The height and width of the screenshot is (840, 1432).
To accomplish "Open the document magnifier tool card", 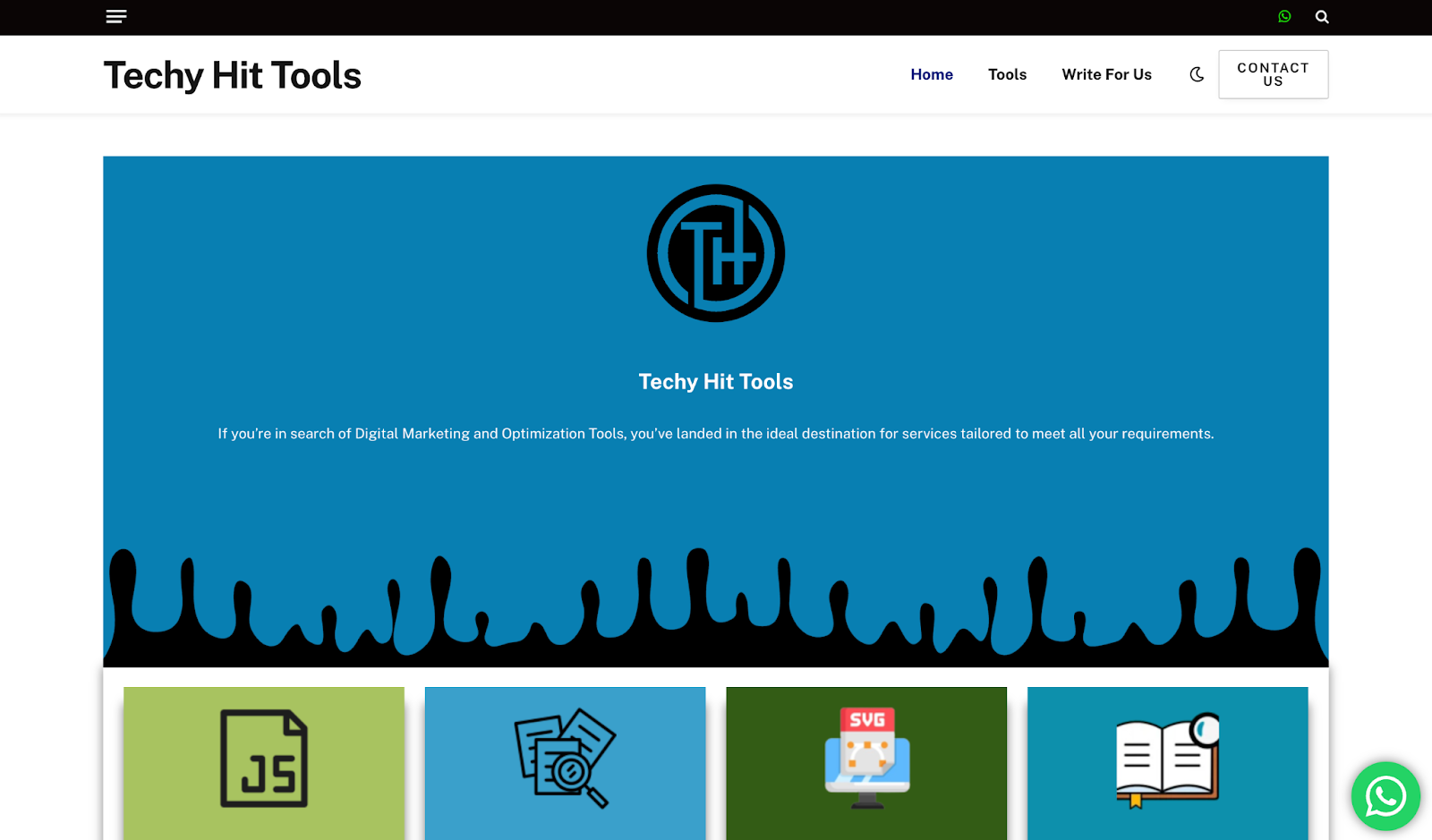I will 565,760.
